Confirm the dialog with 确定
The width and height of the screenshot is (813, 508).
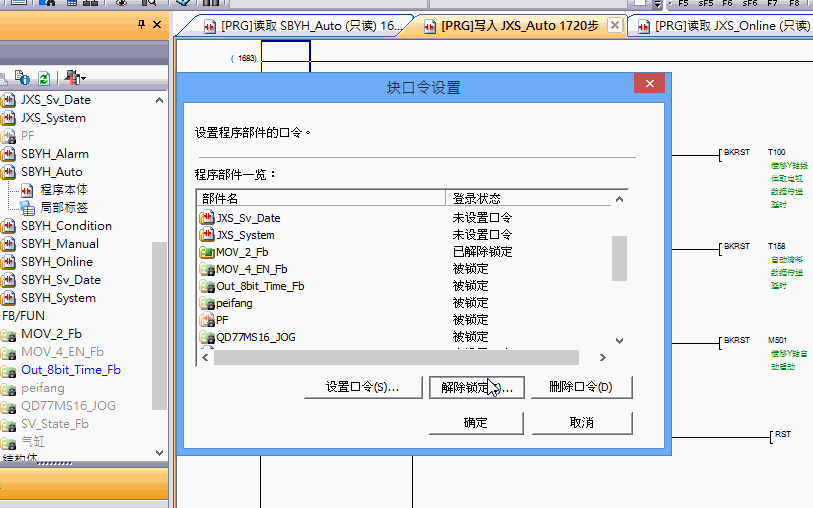click(x=476, y=423)
